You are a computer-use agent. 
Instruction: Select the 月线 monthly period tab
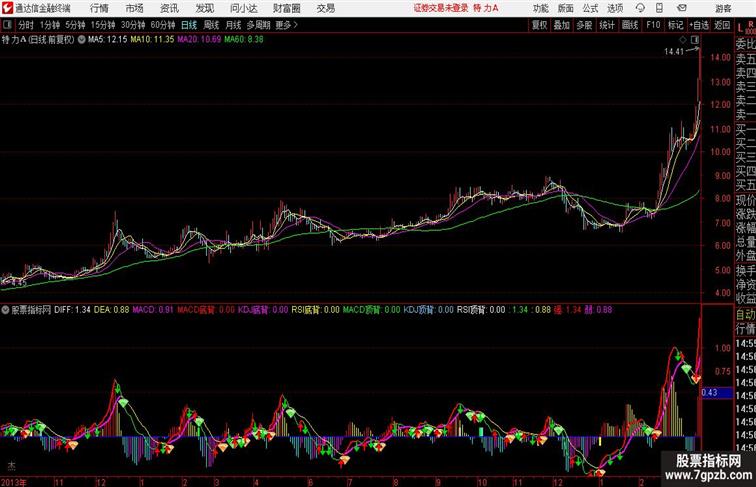[x=233, y=25]
